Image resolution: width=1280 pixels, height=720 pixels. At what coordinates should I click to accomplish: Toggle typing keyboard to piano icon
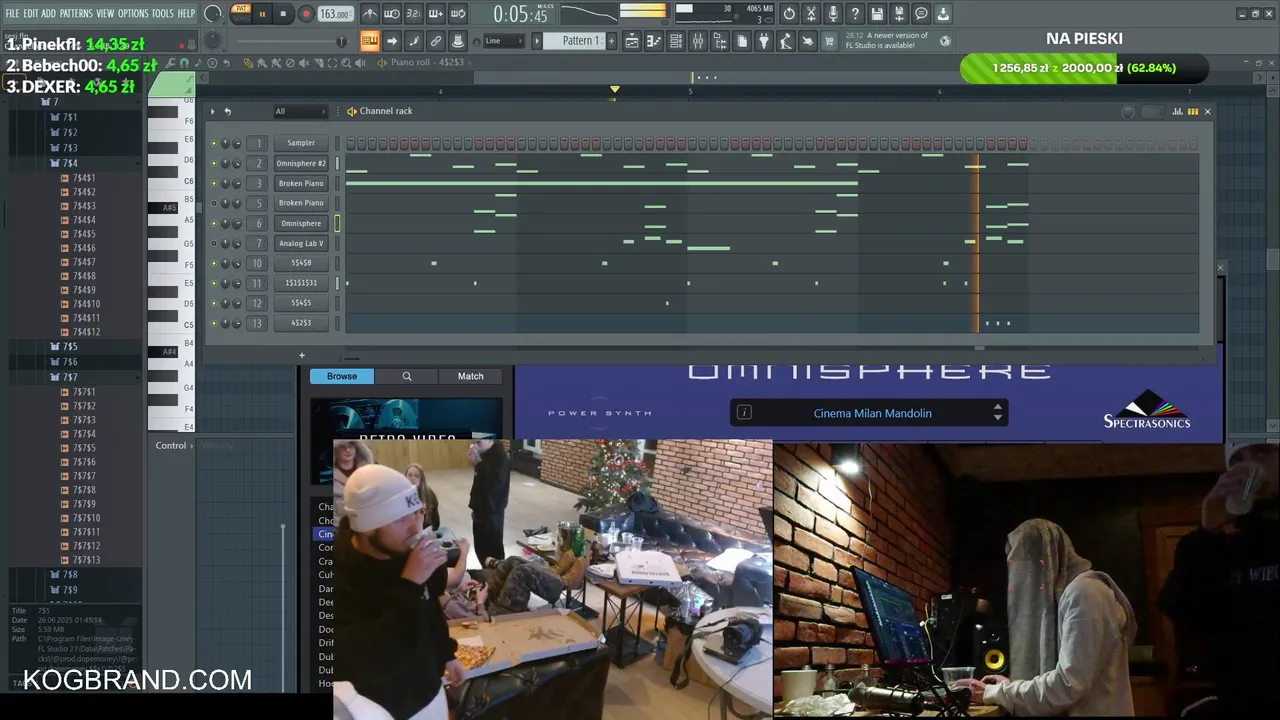point(370,41)
